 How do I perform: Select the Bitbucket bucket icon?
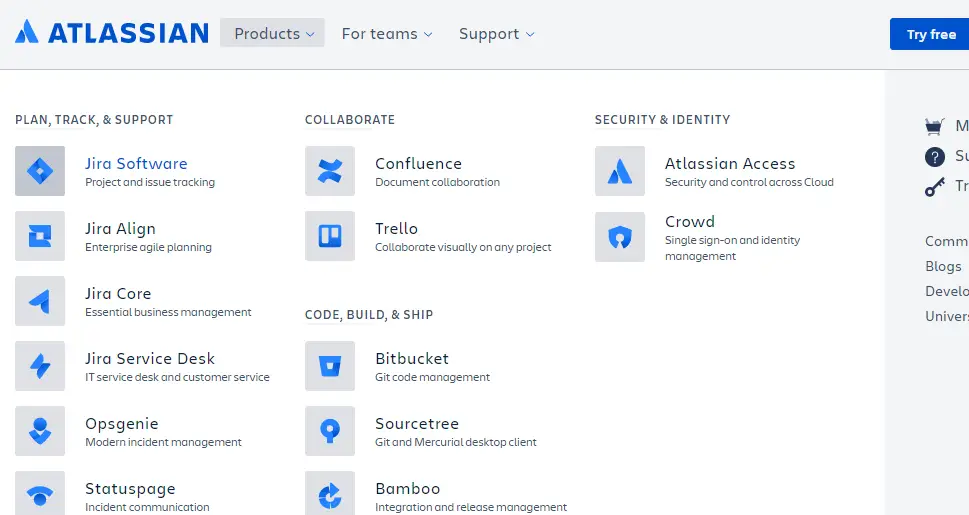click(330, 366)
